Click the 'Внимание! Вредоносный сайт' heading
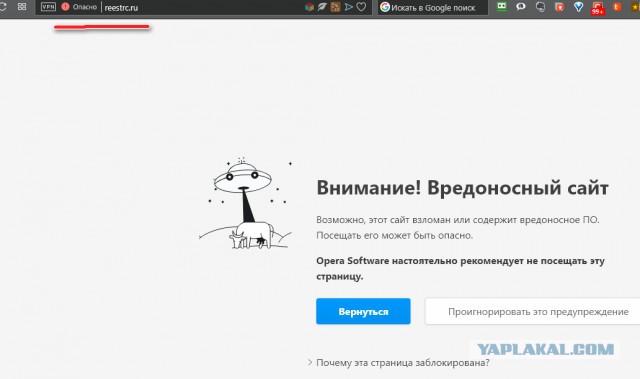The height and width of the screenshot is (379, 640). pos(462,188)
